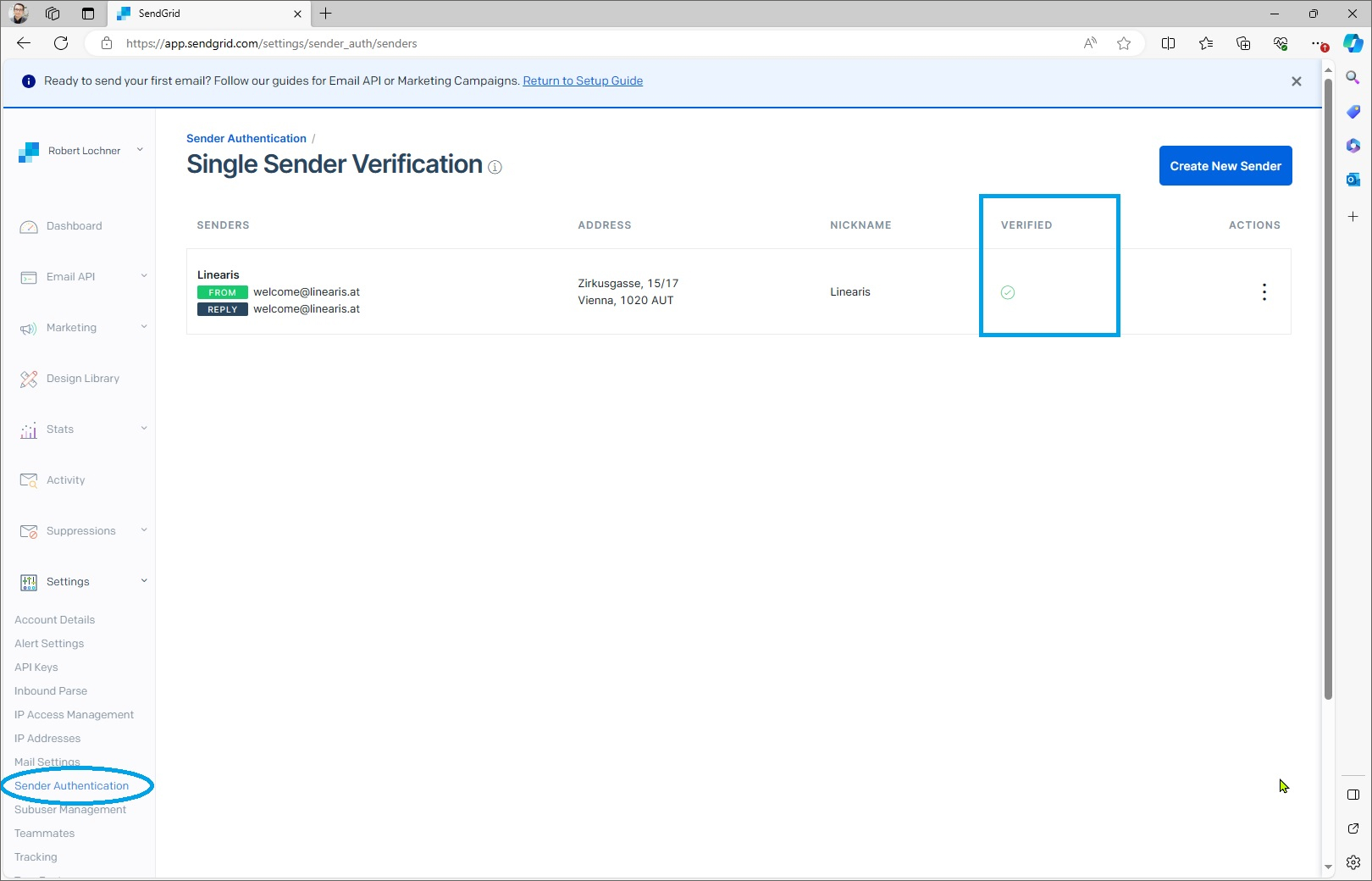1372x881 pixels.
Task: Open the Edge sidebar settings gear
Action: [1353, 862]
